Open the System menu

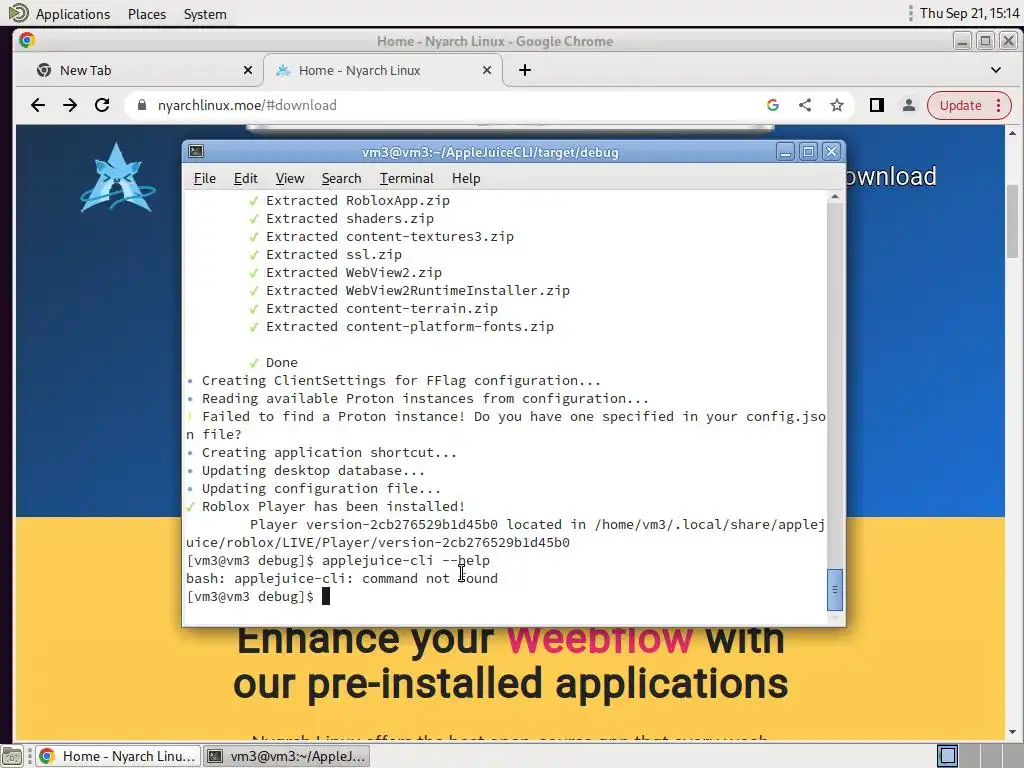pyautogui.click(x=205, y=14)
